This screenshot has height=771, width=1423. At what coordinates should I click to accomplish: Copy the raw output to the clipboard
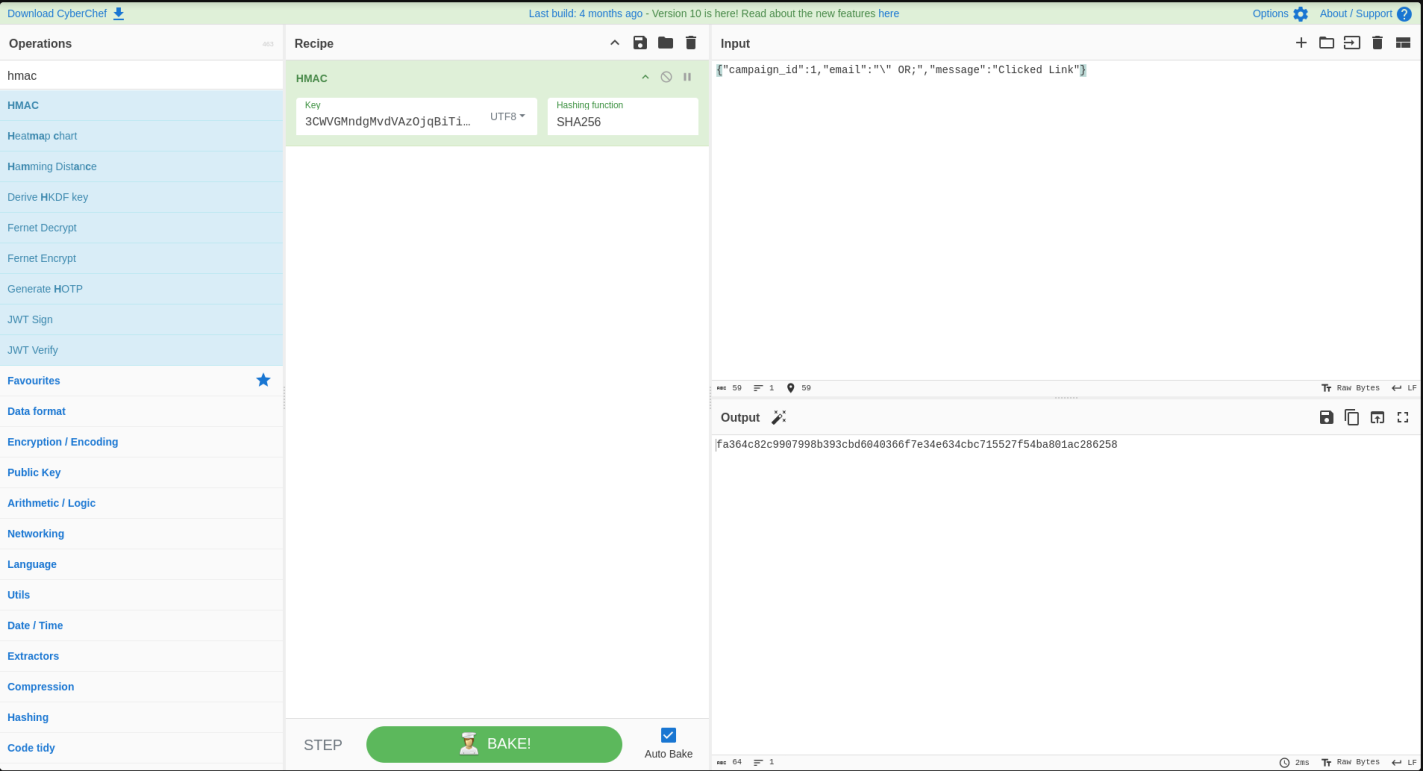[x=1352, y=417]
